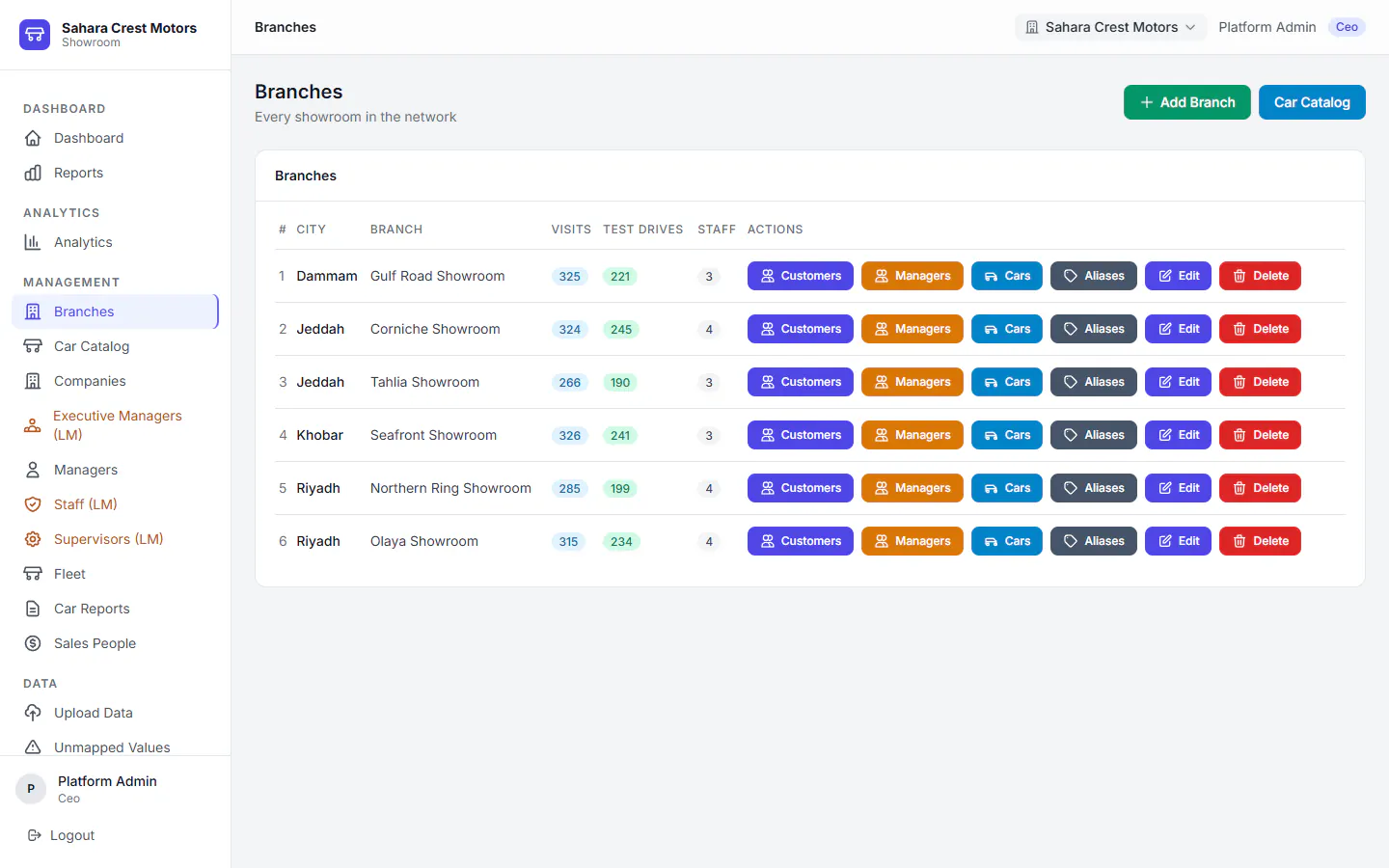Open the Sahara Crest Motors company dropdown
Screen dimensions: 1389x868
(x=1110, y=27)
